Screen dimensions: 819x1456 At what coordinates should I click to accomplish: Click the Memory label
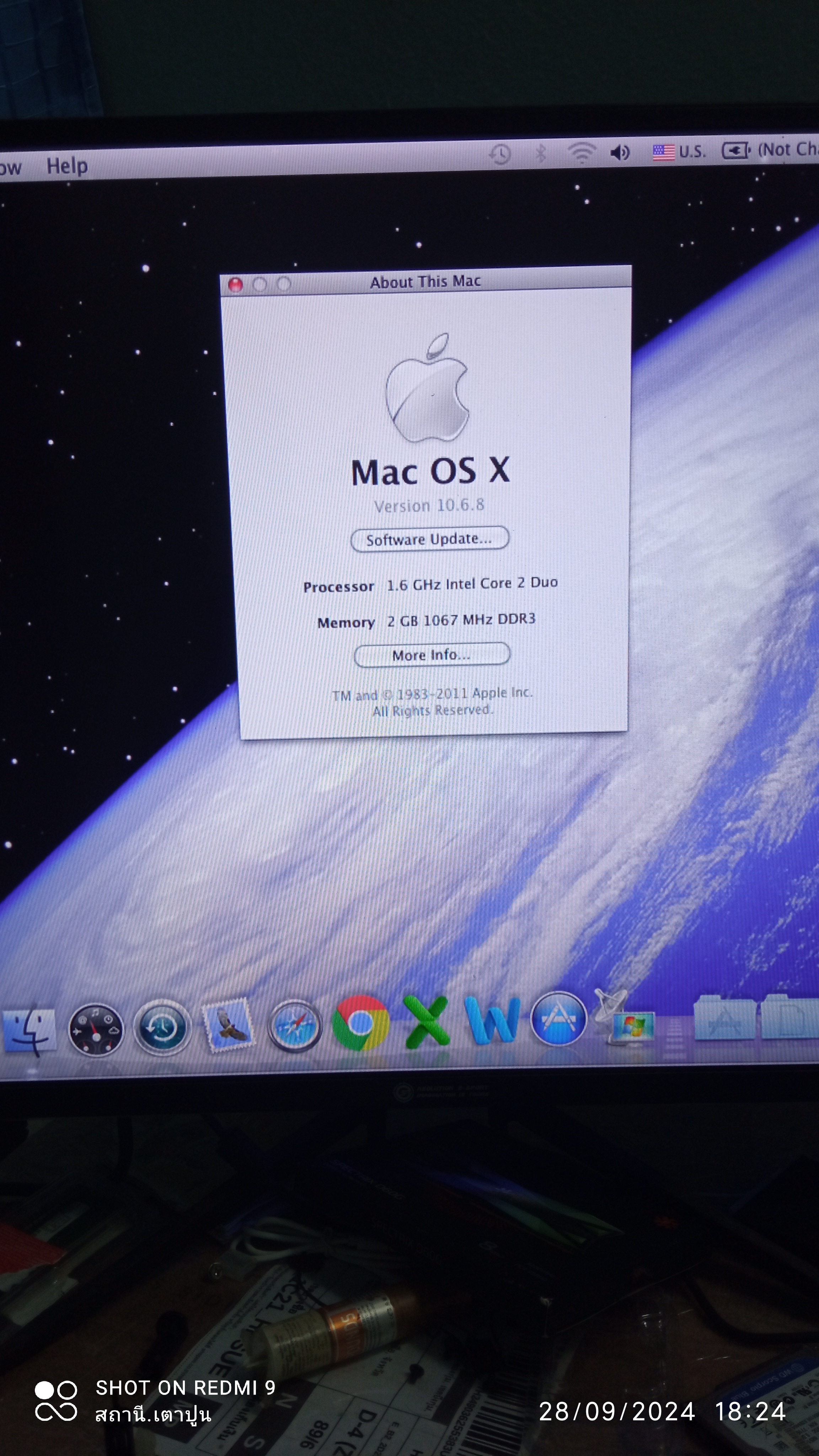coord(346,623)
